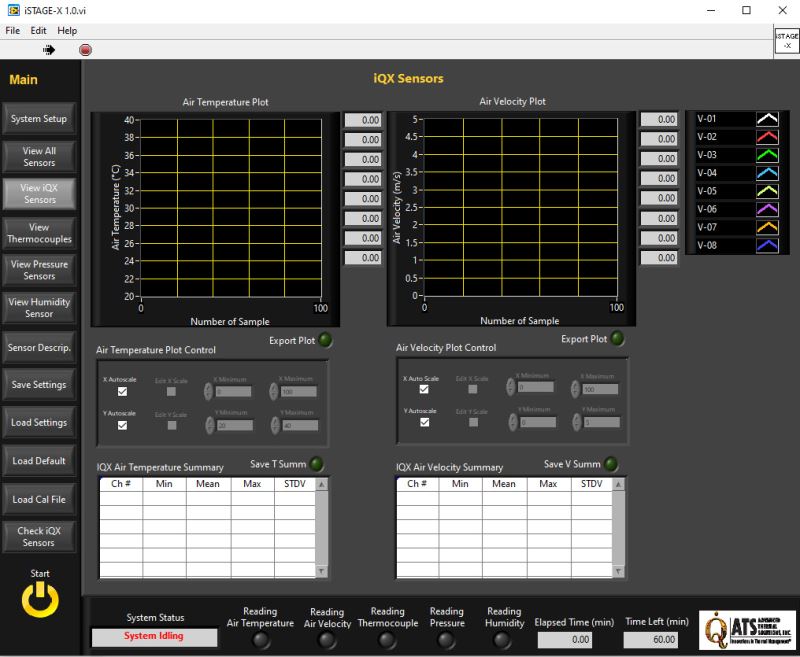Open the V-08 blue plot color swatch
Screen dimensions: 800x657
[767, 245]
